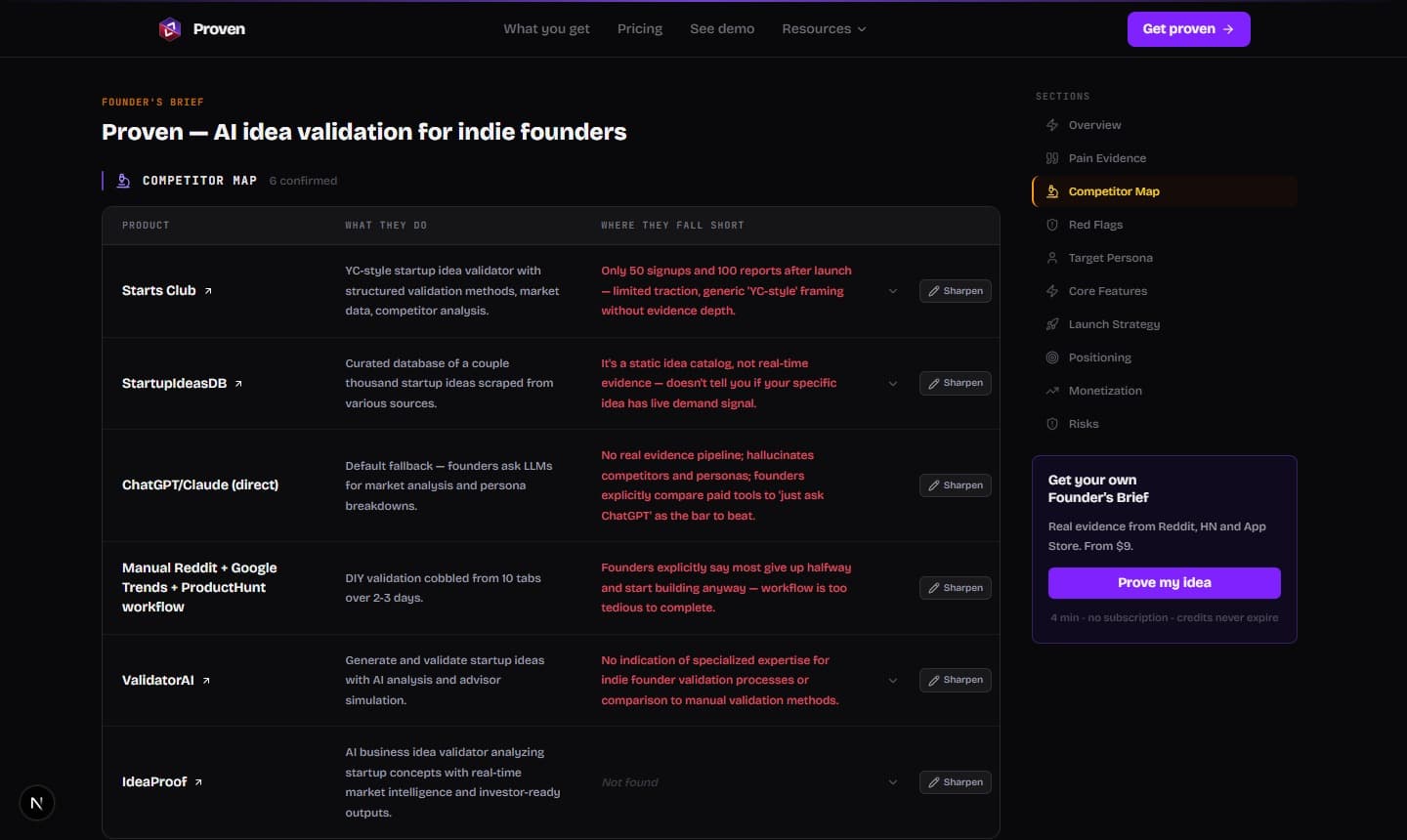
Task: Click the Risks shield icon
Action: click(x=1052, y=424)
